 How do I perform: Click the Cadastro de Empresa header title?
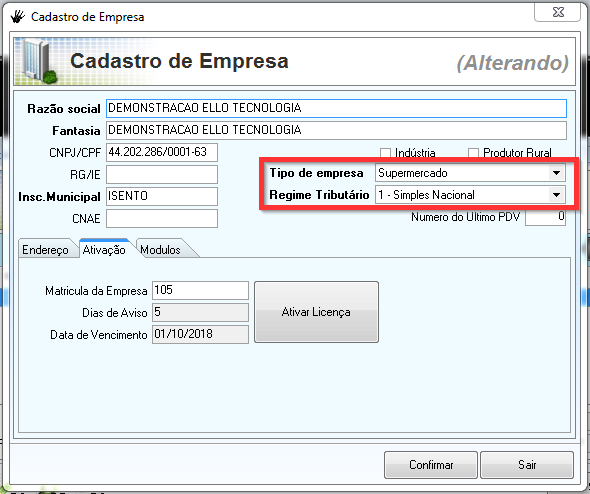click(179, 61)
